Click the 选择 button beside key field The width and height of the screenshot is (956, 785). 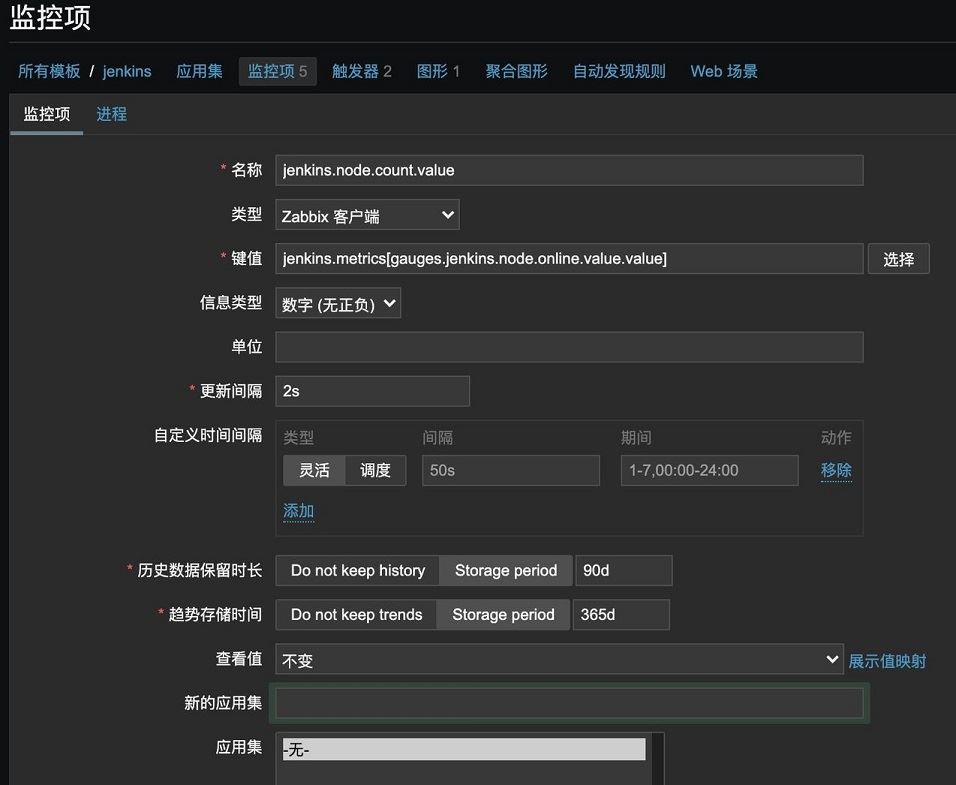[x=898, y=259]
